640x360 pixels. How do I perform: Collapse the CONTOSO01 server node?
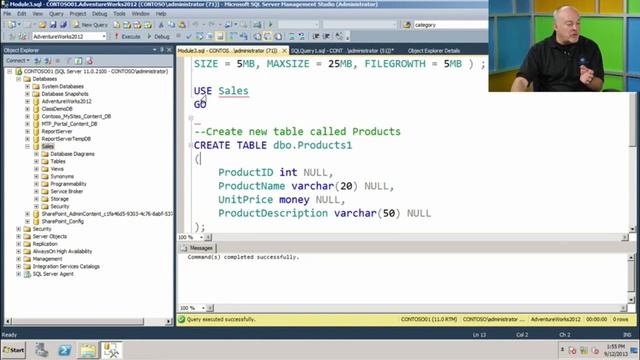click(x=10, y=71)
